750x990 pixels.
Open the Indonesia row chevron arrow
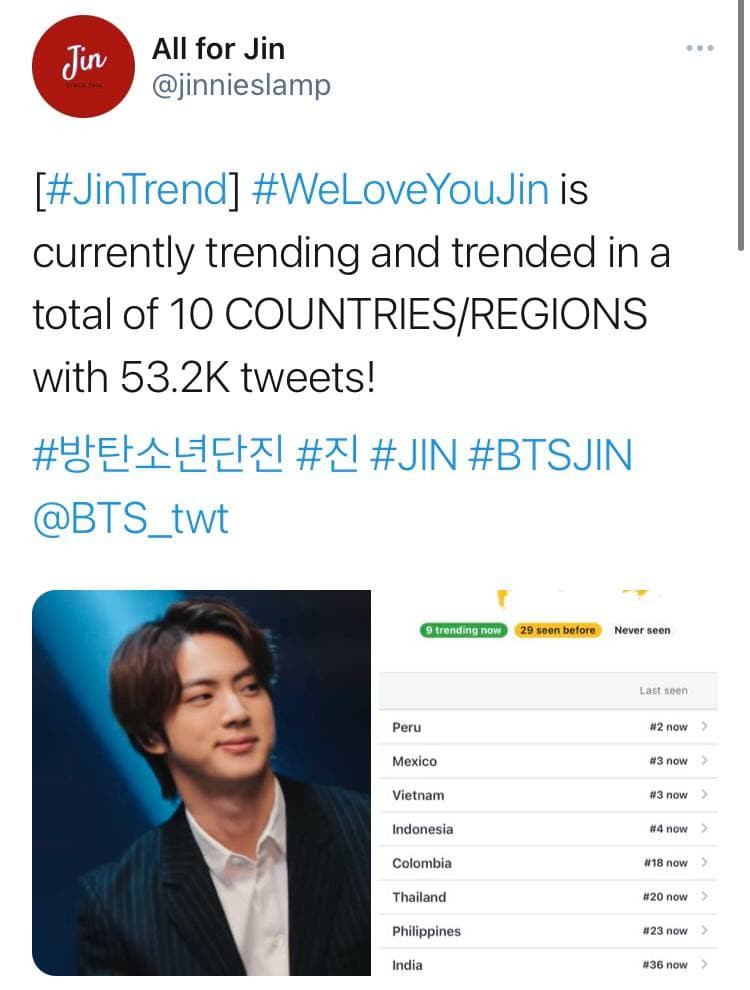coord(704,828)
